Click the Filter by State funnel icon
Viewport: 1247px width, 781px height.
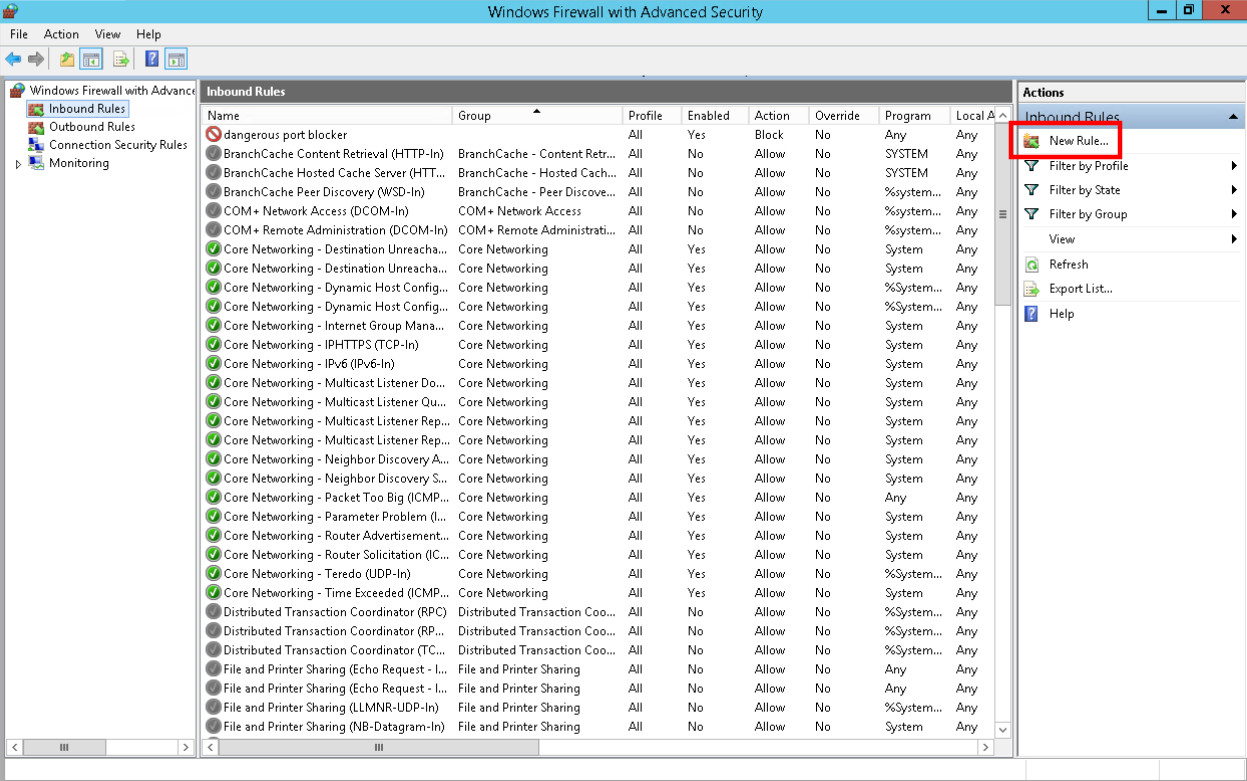pos(1032,190)
